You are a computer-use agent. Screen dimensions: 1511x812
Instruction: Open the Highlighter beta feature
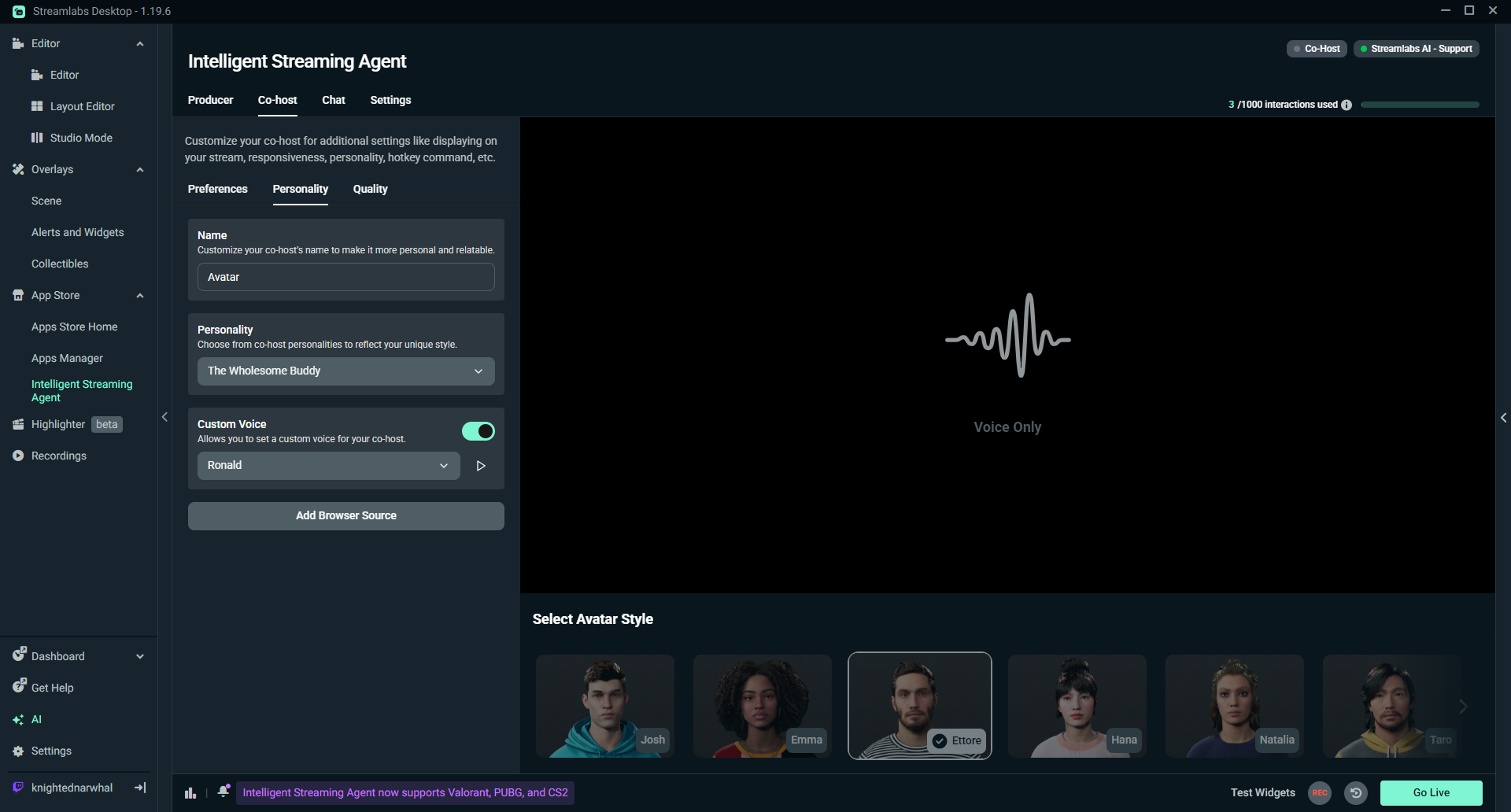57,424
